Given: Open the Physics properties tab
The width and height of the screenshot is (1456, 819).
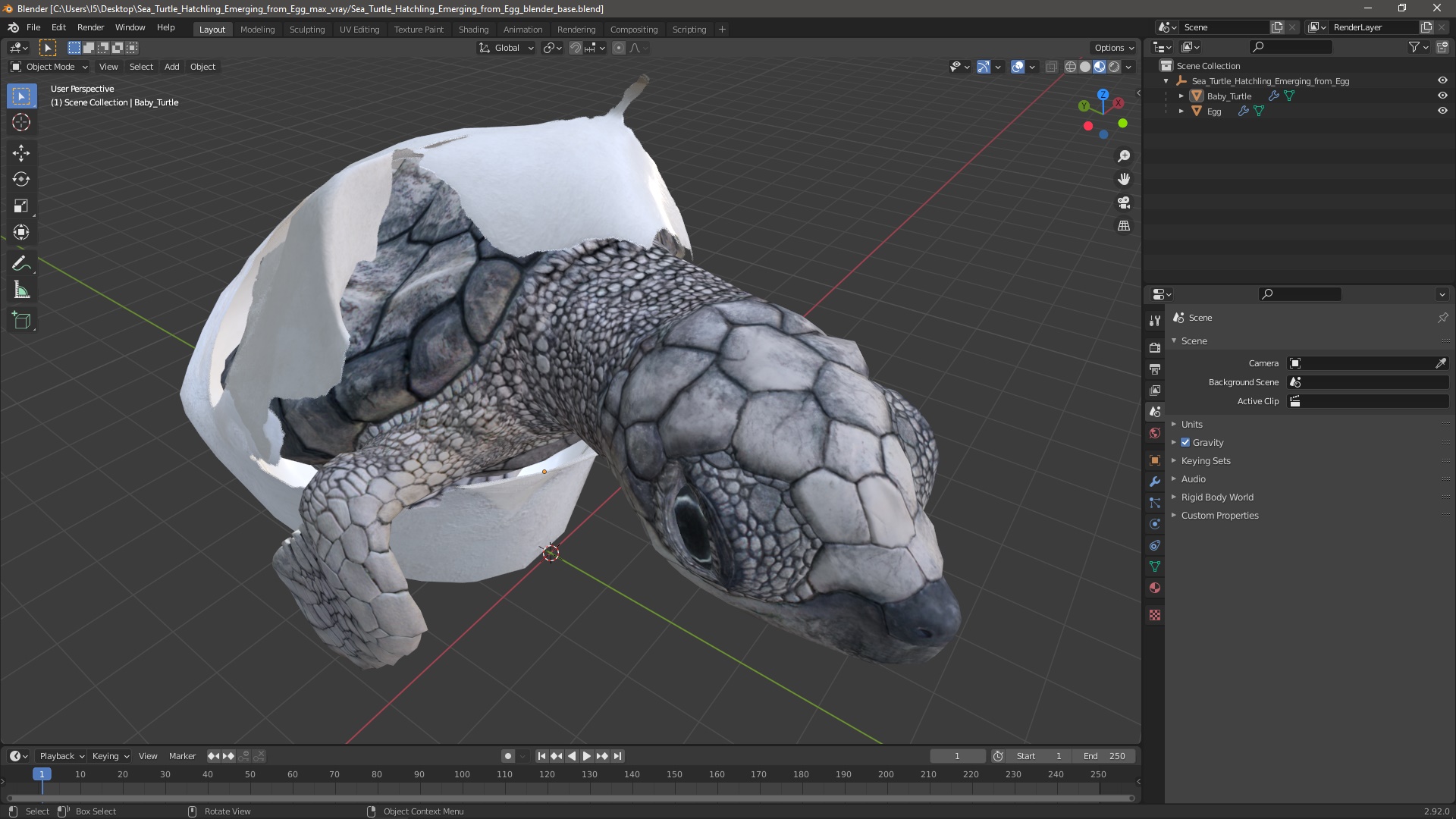Looking at the screenshot, I should pos(1155,524).
